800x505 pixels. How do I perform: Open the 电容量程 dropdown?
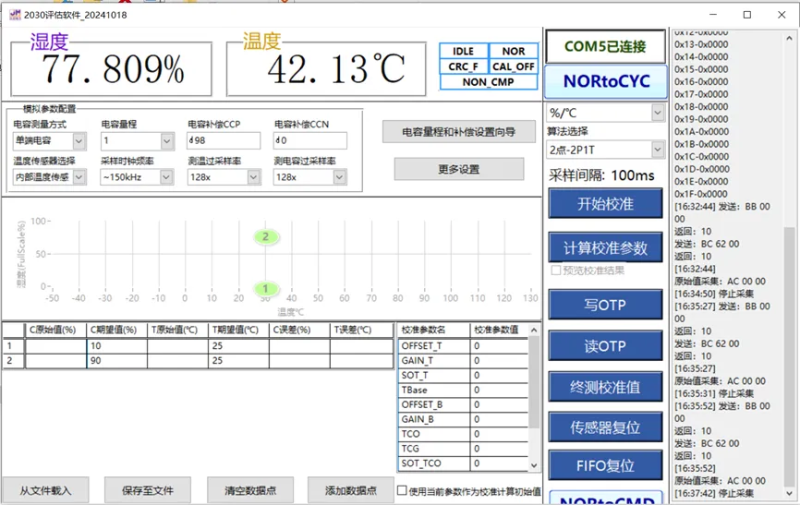coord(166,140)
